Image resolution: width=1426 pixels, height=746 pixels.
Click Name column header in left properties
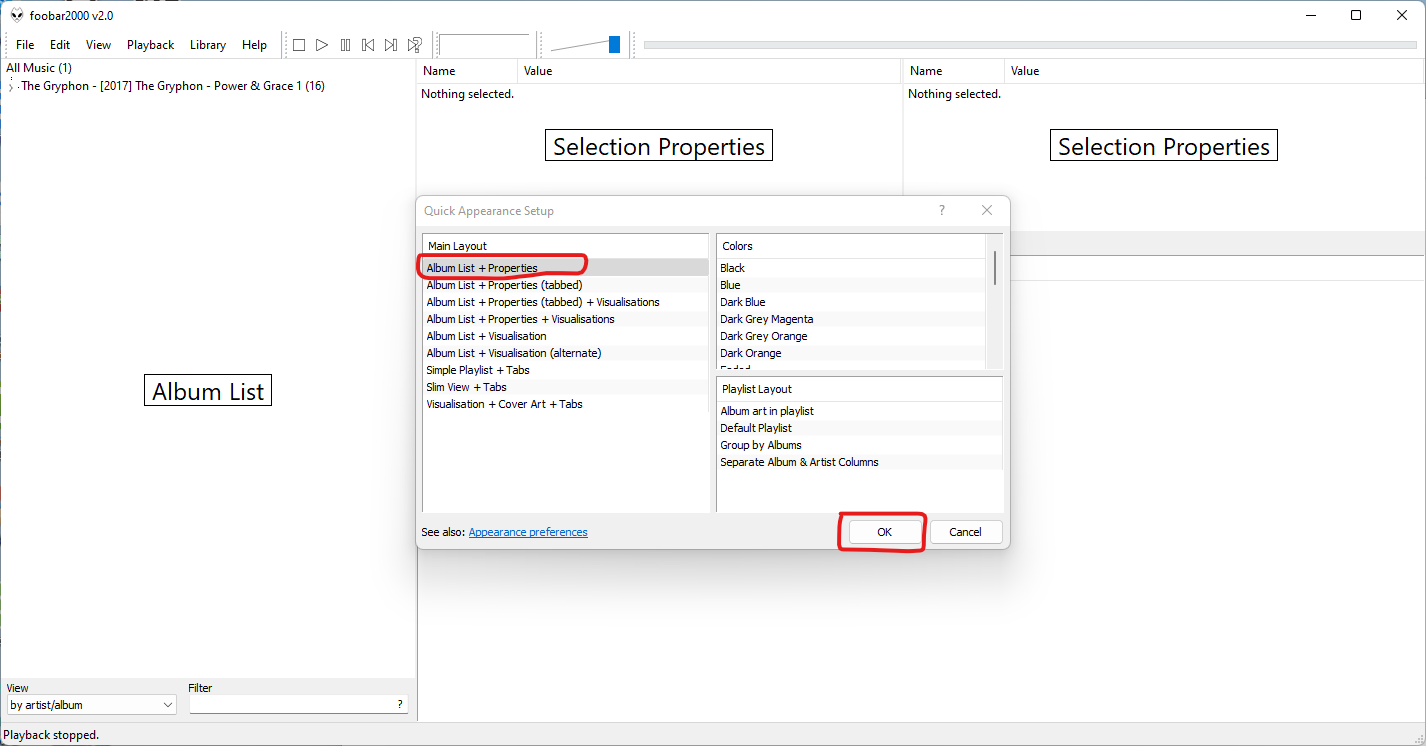tap(467, 71)
